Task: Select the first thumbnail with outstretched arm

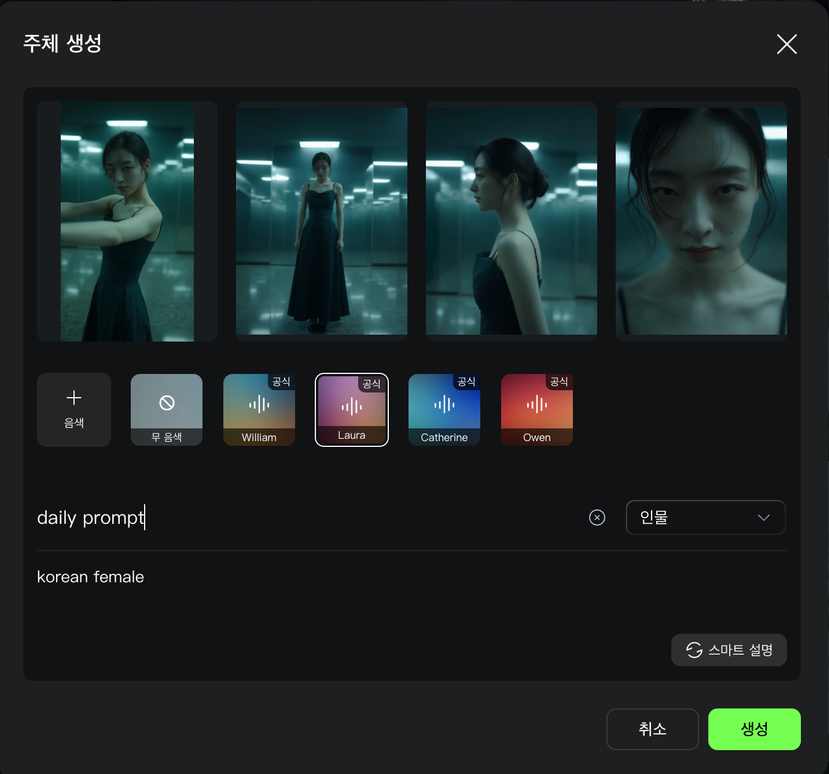Action: (127, 221)
